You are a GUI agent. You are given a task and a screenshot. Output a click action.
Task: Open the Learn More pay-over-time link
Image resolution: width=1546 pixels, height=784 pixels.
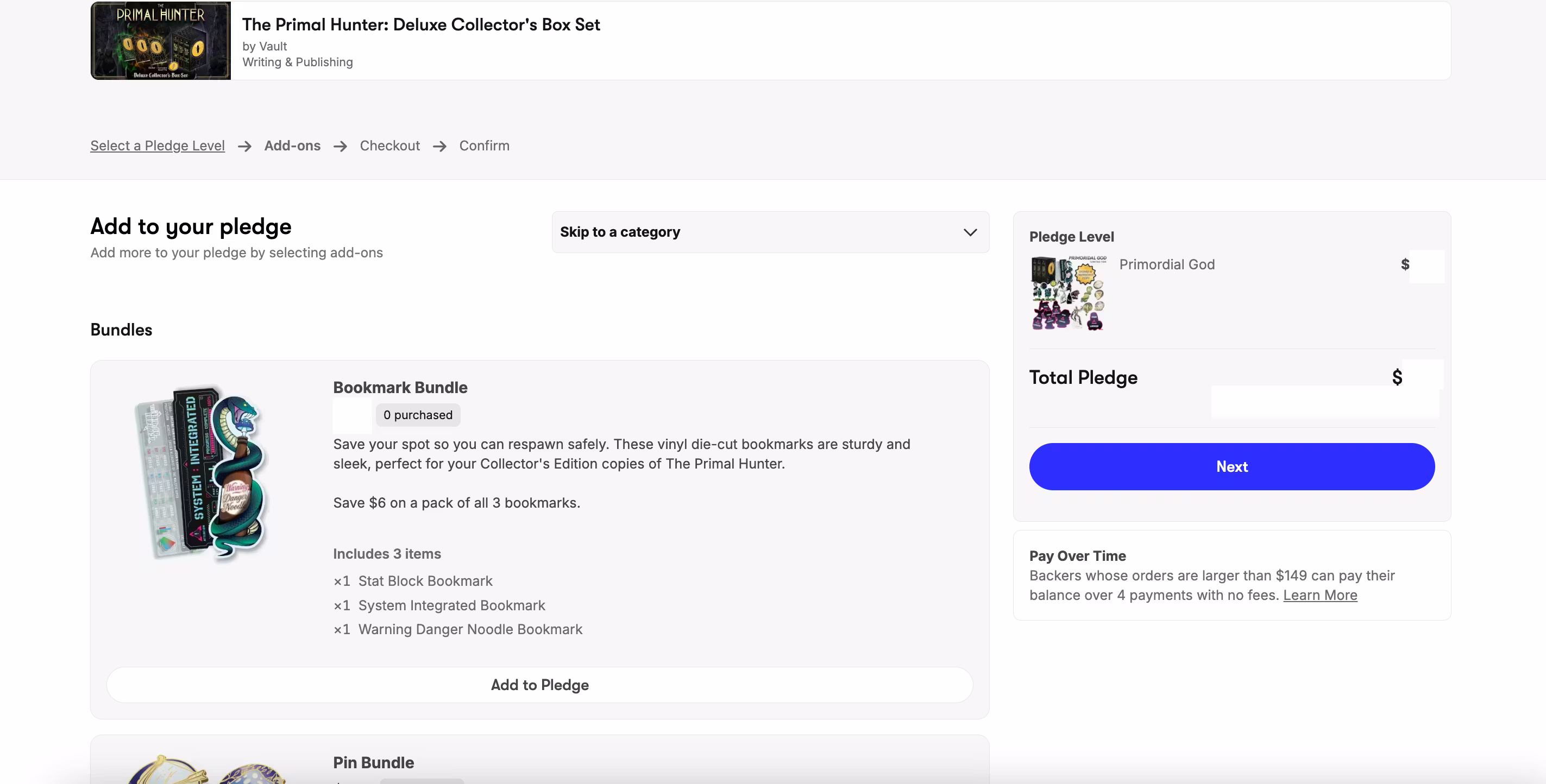(1319, 595)
